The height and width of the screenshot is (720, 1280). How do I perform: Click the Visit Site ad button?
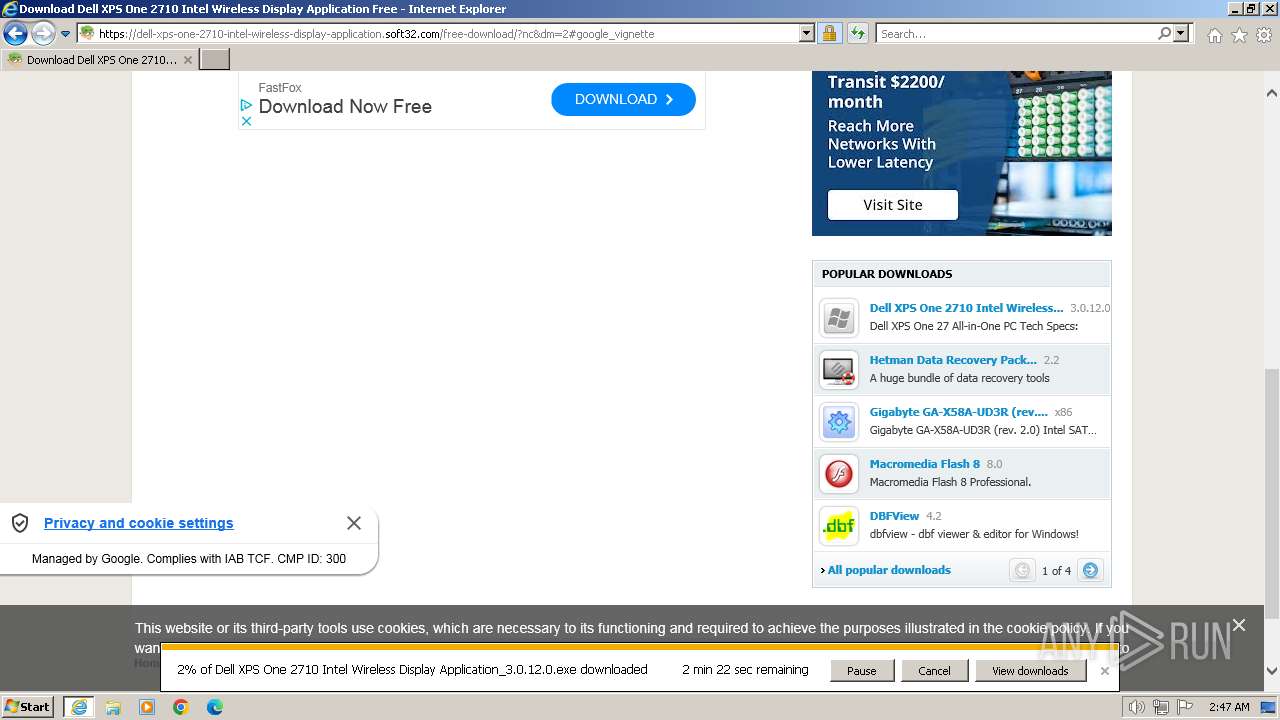pos(893,205)
